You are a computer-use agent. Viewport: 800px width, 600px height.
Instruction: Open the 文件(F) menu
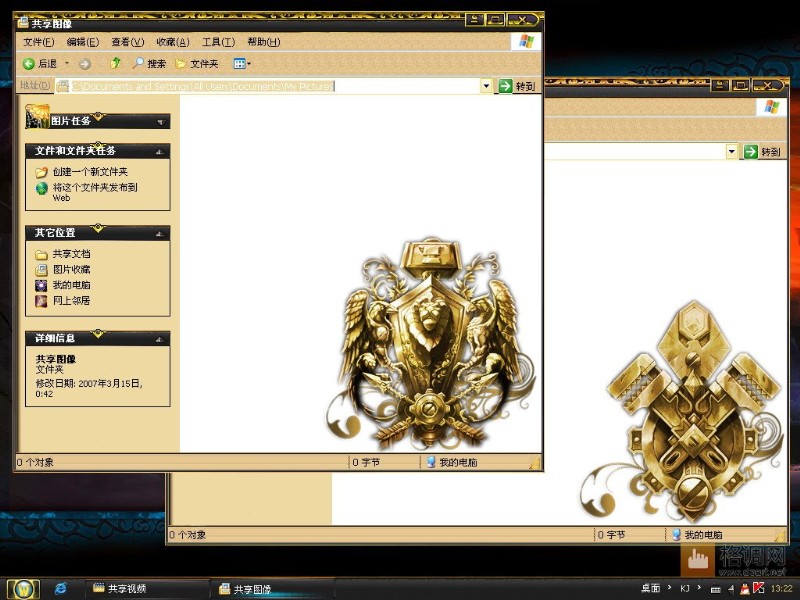(38, 42)
